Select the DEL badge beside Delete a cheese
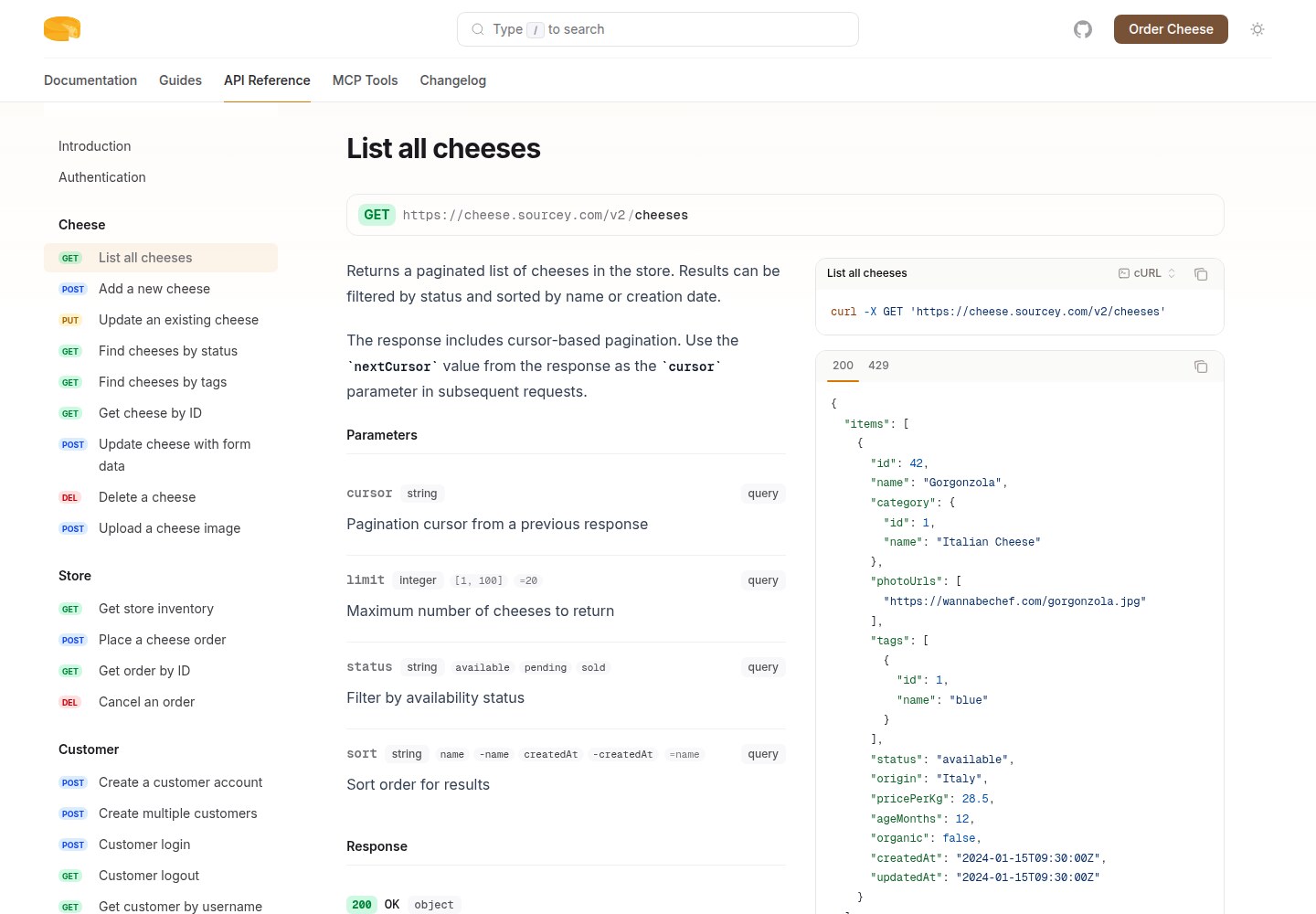Image resolution: width=1316 pixels, height=914 pixels. click(70, 497)
